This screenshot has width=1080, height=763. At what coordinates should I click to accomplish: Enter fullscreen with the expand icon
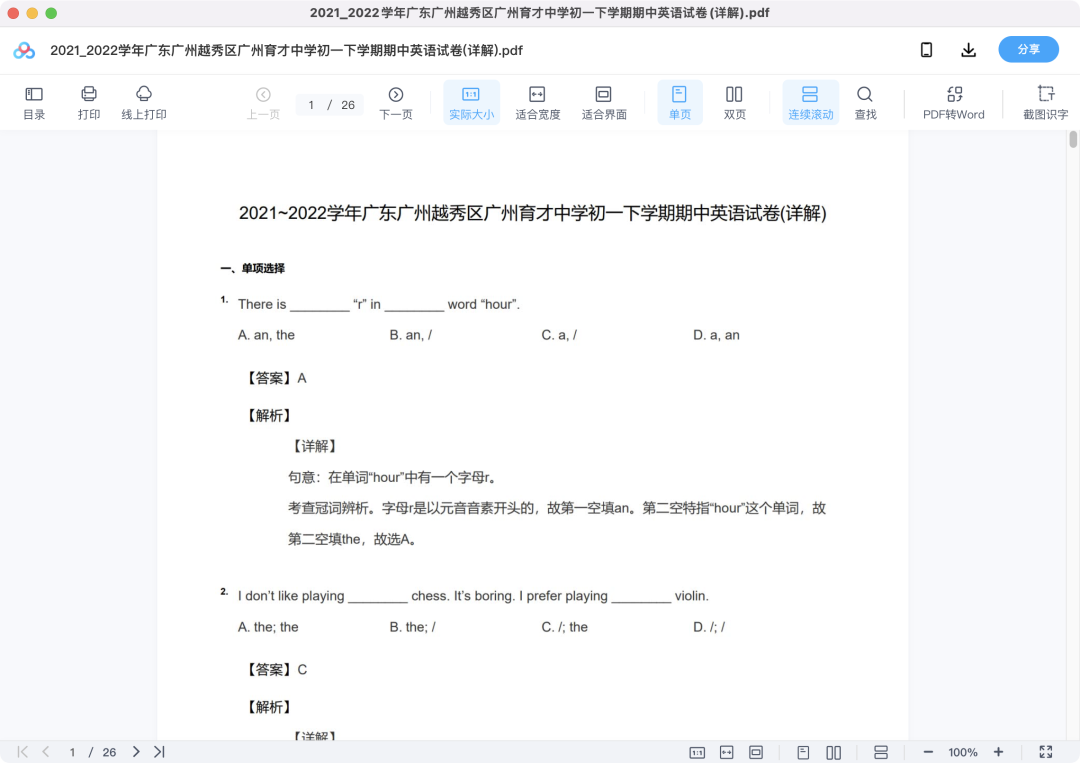[1046, 752]
